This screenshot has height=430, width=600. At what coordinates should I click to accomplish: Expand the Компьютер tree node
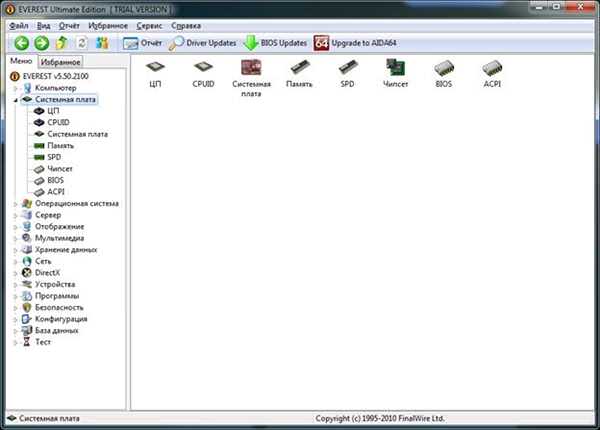pyautogui.click(x=16, y=88)
